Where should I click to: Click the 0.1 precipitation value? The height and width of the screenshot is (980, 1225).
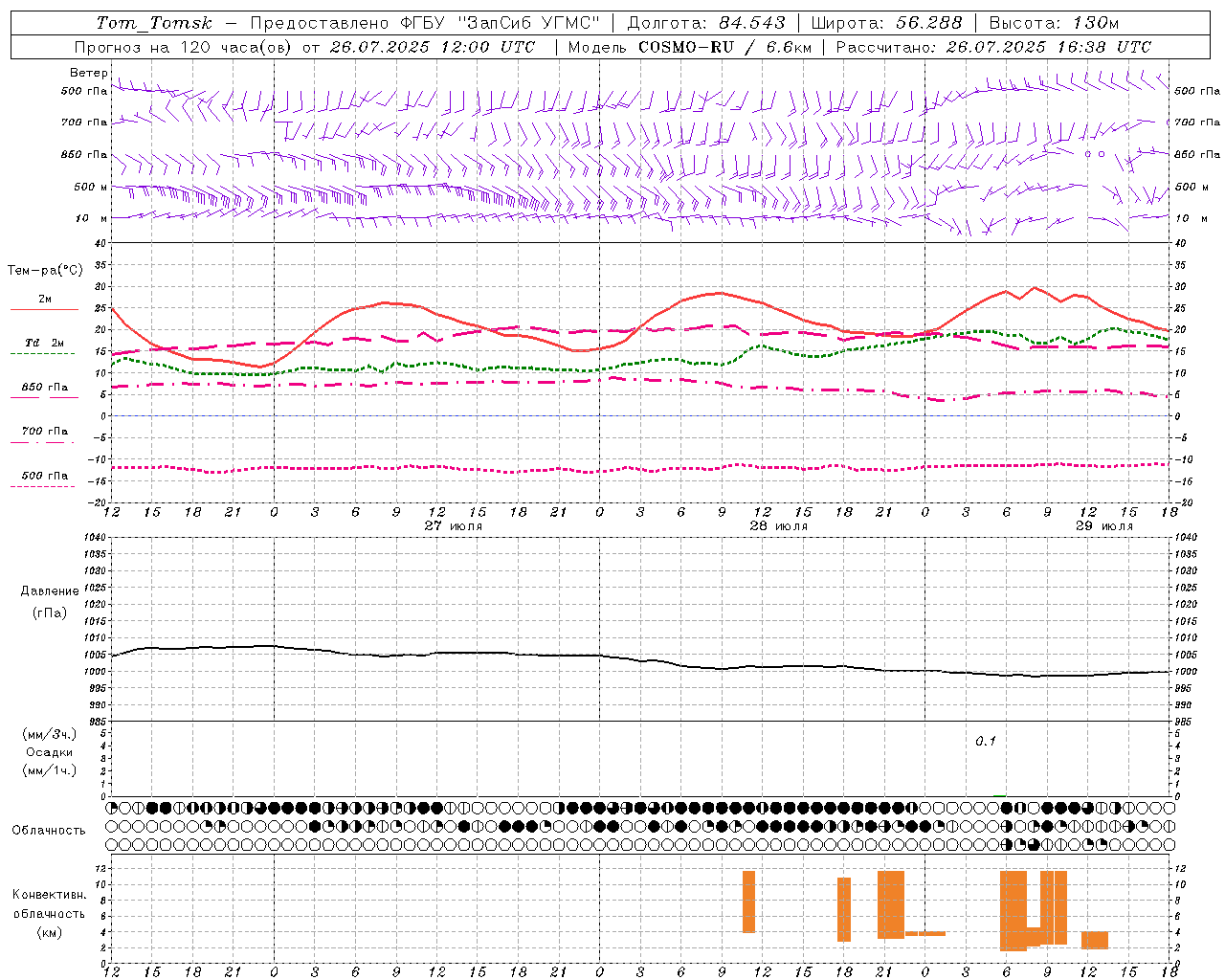pos(986,742)
